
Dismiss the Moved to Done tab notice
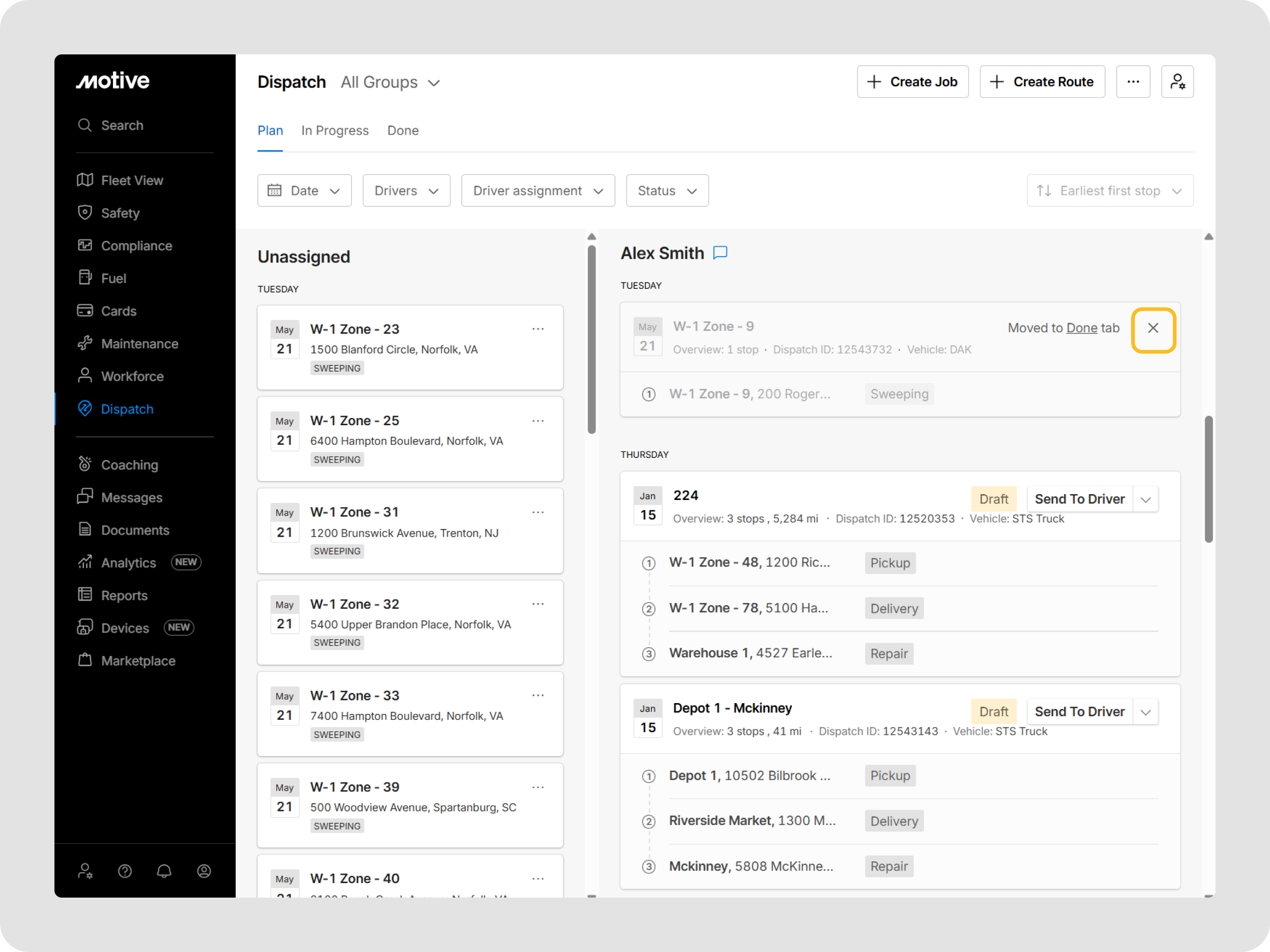click(1153, 329)
